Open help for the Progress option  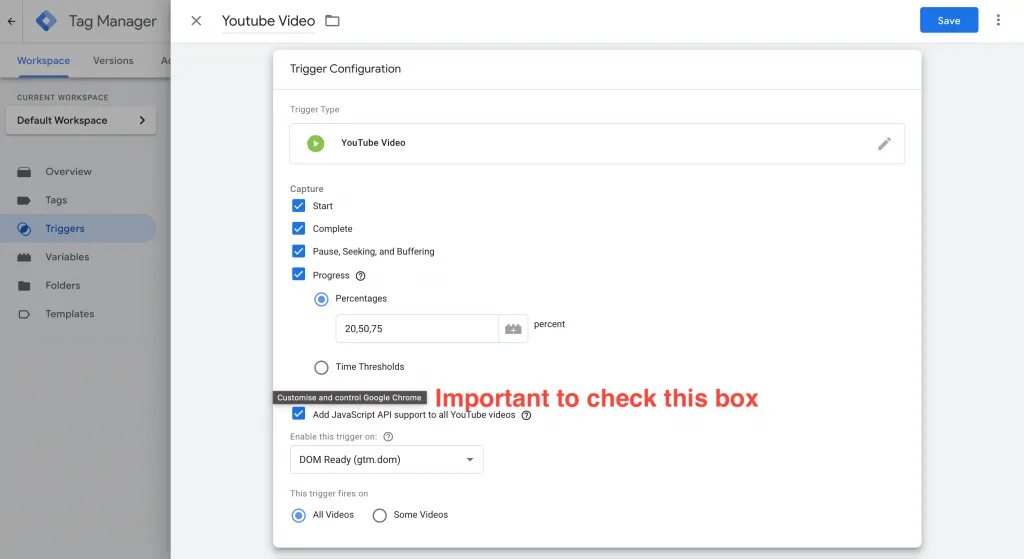pos(360,276)
